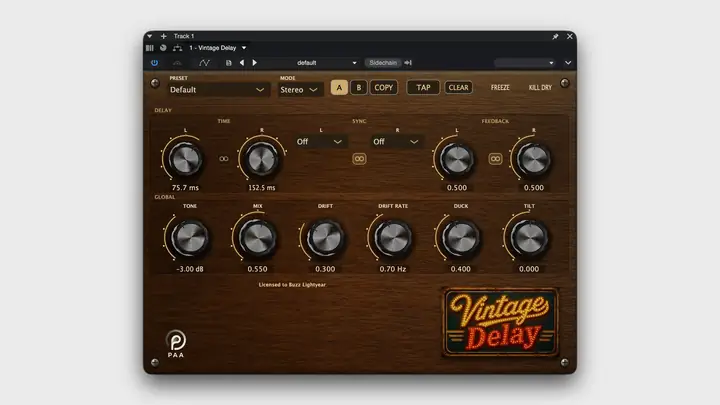Open the routing tree icon
Image resolution: width=720 pixels, height=405 pixels.
click(177, 48)
